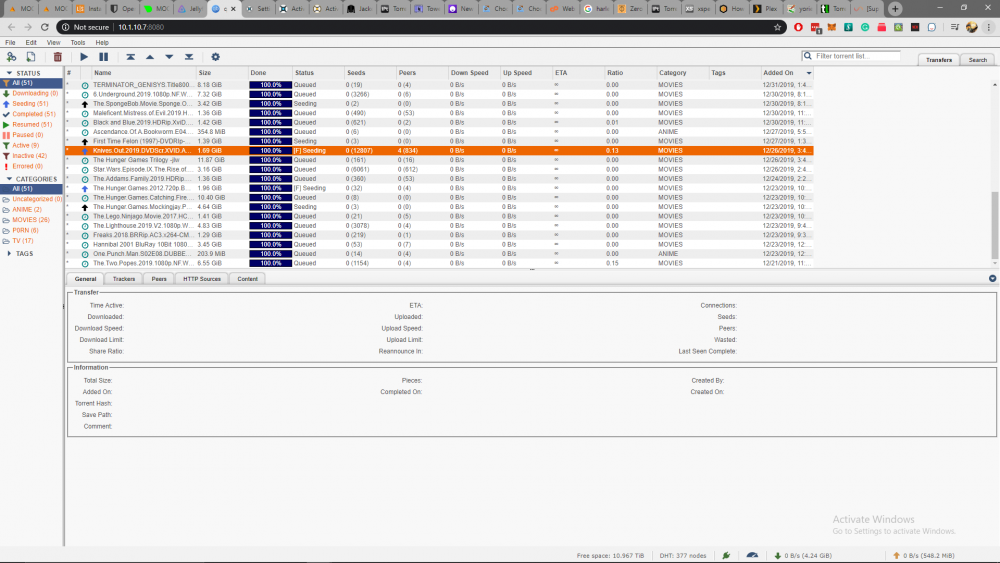Open Options via the gear icon

pyautogui.click(x=216, y=57)
